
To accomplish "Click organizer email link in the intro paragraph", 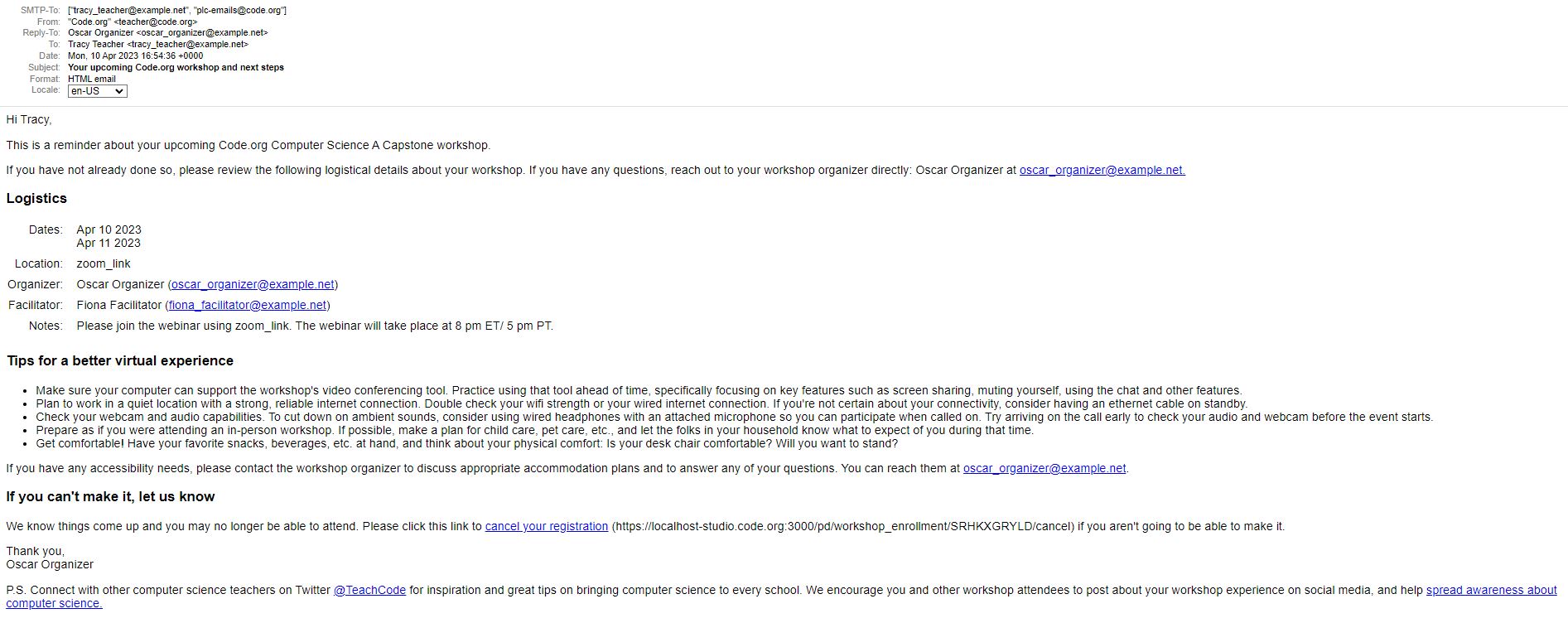I will pyautogui.click(x=1102, y=170).
